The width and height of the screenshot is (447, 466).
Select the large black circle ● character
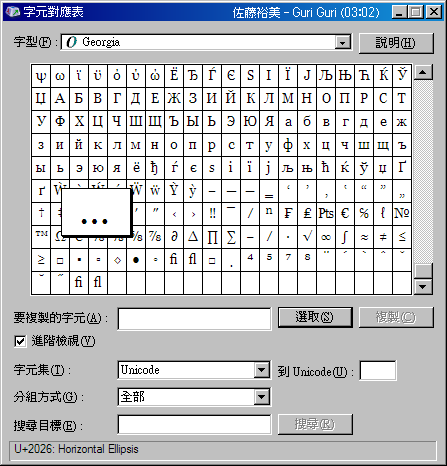pos(136,260)
